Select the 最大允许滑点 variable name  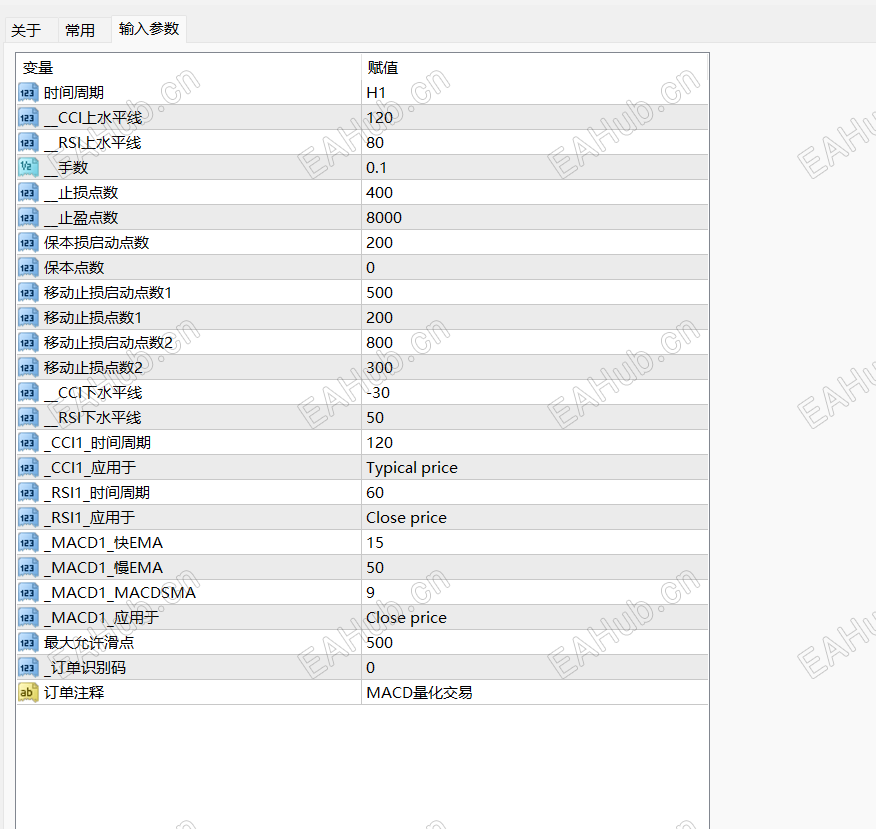pyautogui.click(x=89, y=643)
